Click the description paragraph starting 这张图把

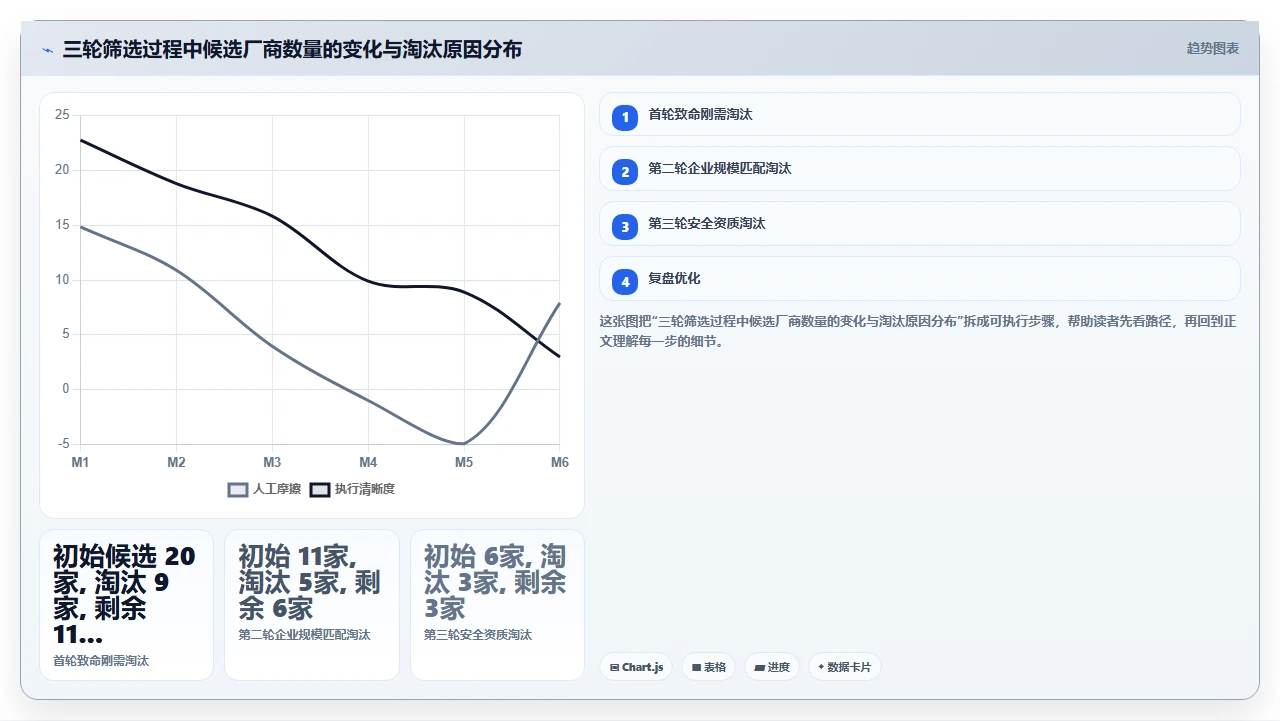(919, 331)
